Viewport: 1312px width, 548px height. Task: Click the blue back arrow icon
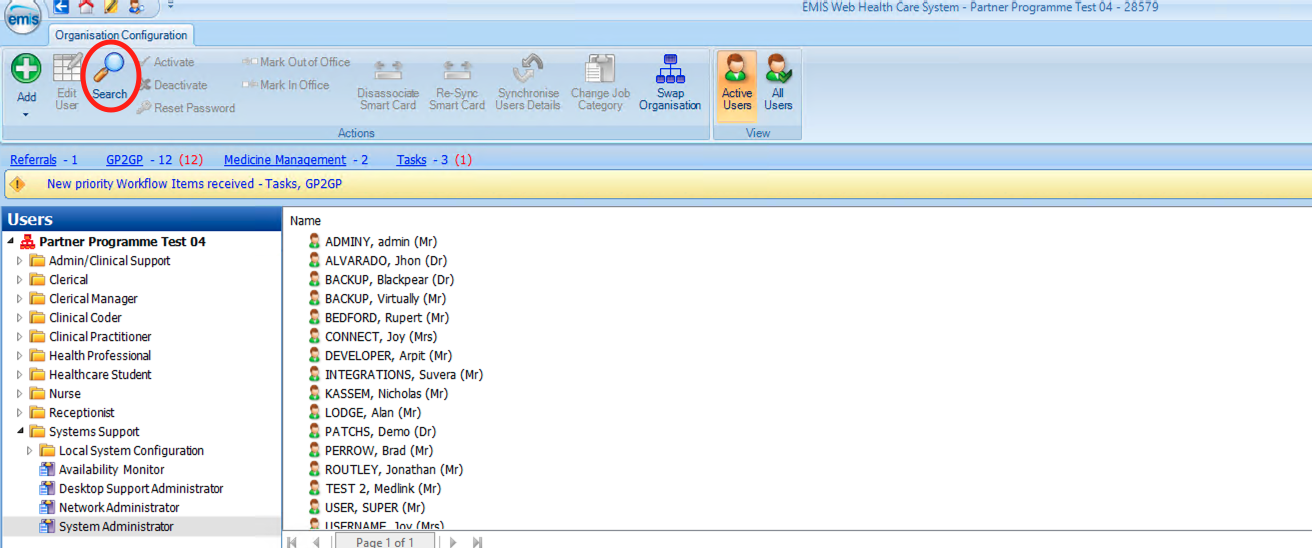(x=63, y=7)
